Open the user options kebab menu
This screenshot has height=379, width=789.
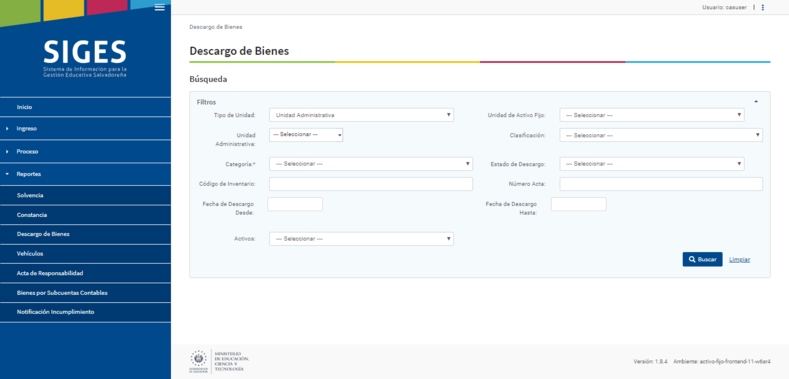tap(763, 8)
